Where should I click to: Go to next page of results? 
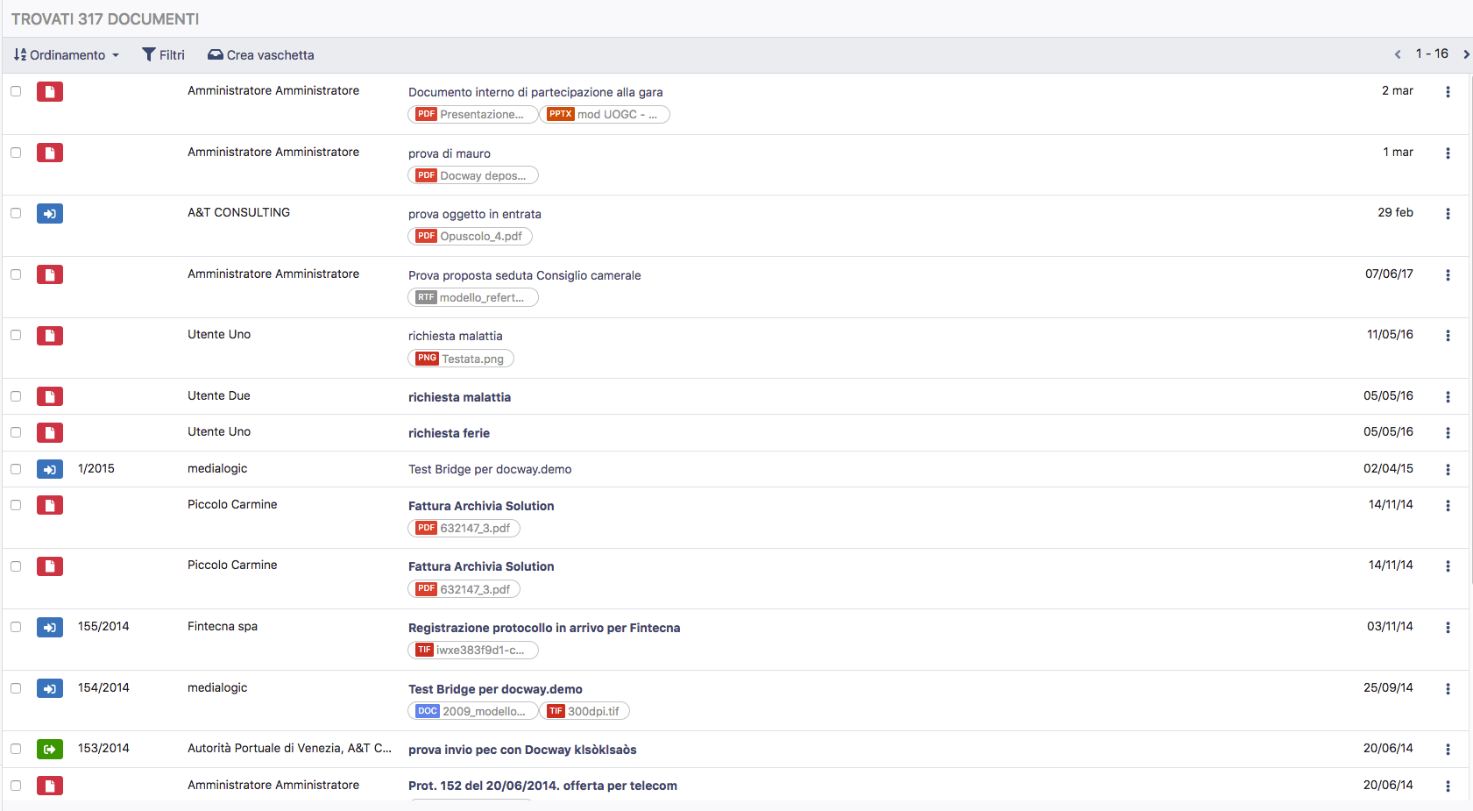(x=1466, y=54)
